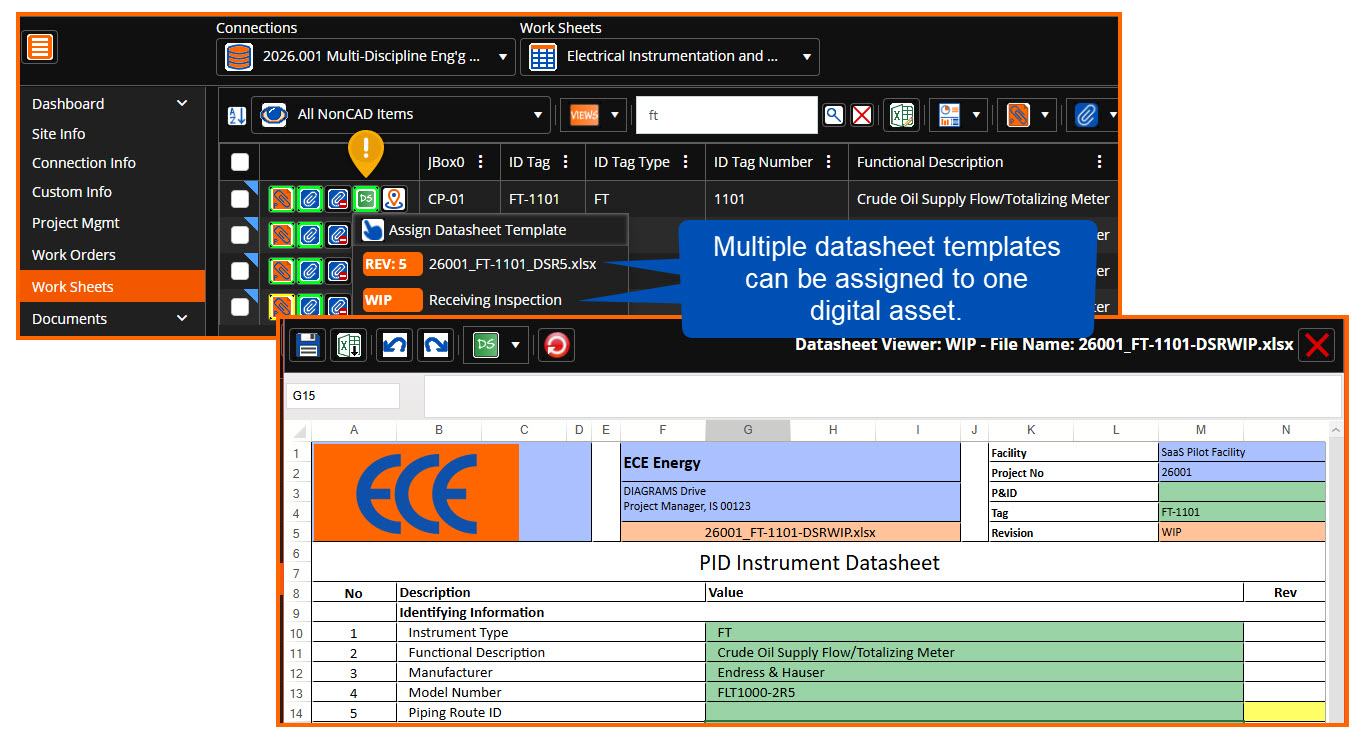The image size is (1356, 736).
Task: Go to Project Mgmt in sidebar
Action: point(76,223)
